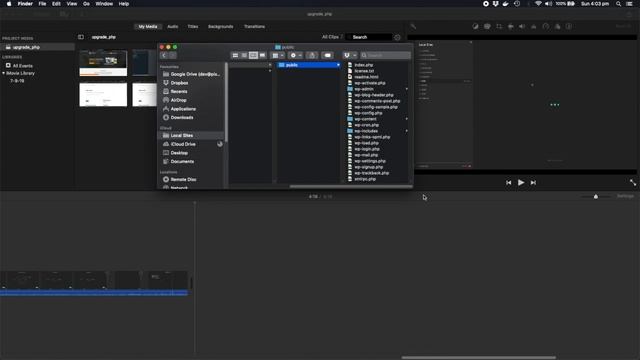Screen dimensions: 640x360
Task: Open timeline Settings
Action: [x=625, y=196]
